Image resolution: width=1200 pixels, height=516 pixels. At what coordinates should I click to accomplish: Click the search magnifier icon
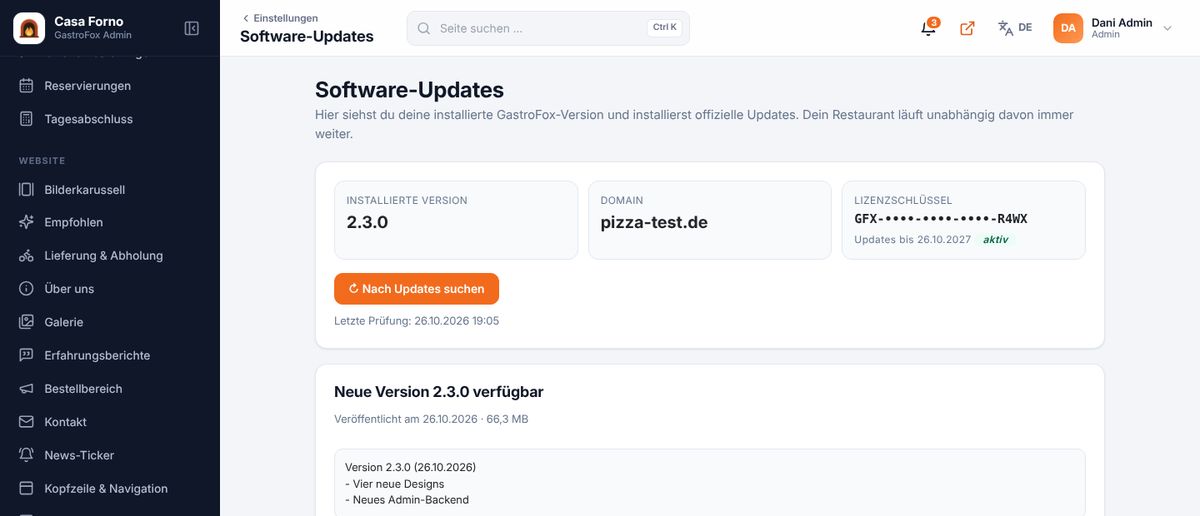click(424, 28)
